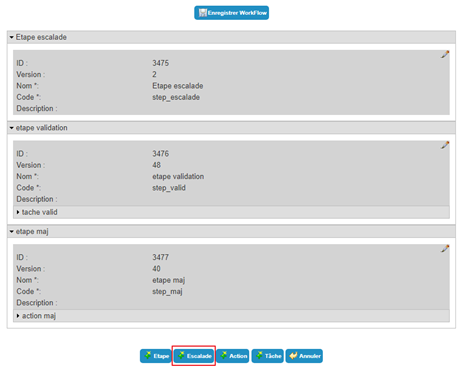Cancel with the Annuler button

pos(304,356)
